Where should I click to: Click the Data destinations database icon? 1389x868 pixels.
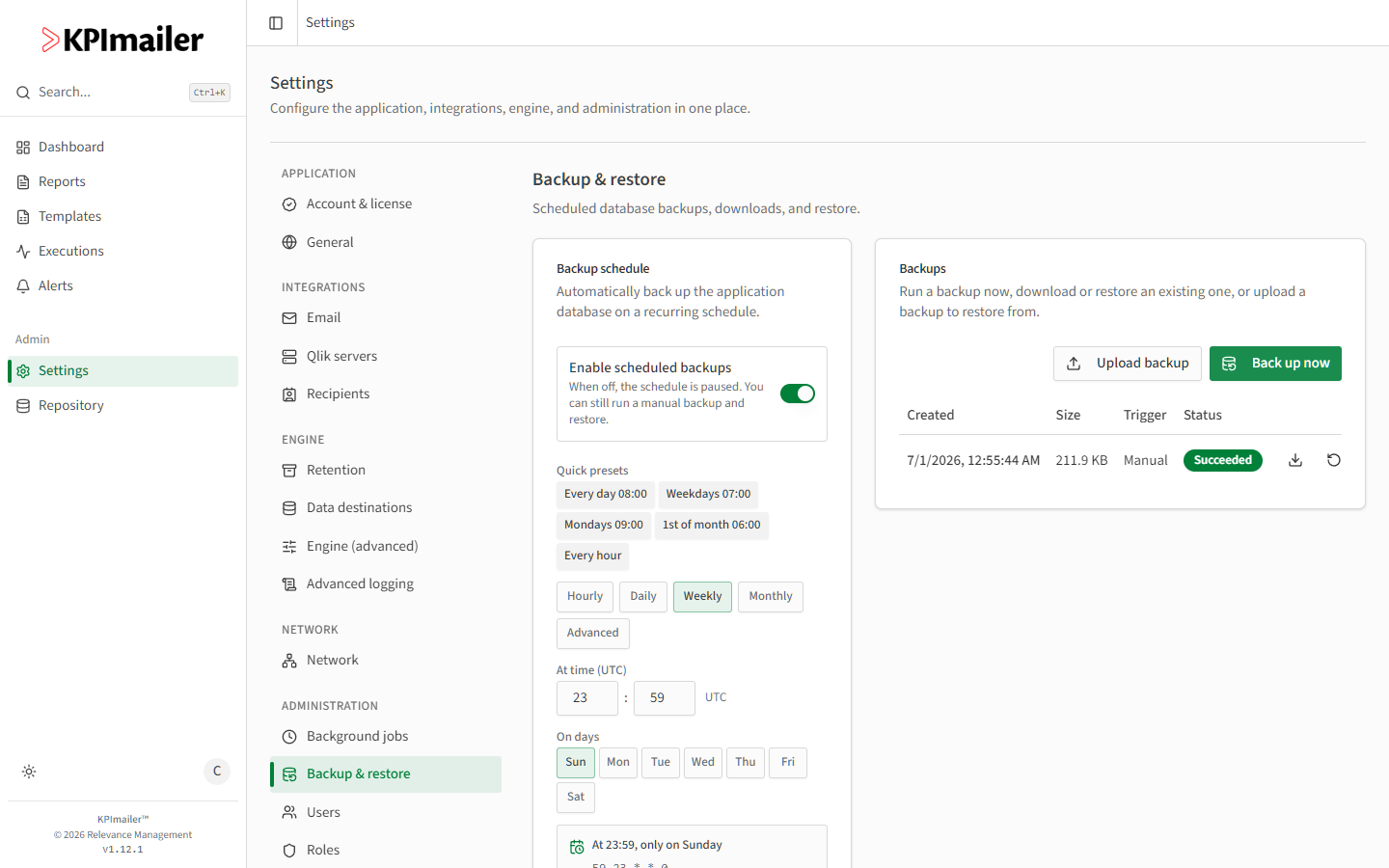click(289, 508)
